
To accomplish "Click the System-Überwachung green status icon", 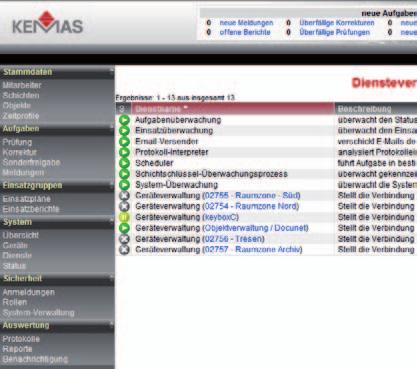I will coord(124,185).
